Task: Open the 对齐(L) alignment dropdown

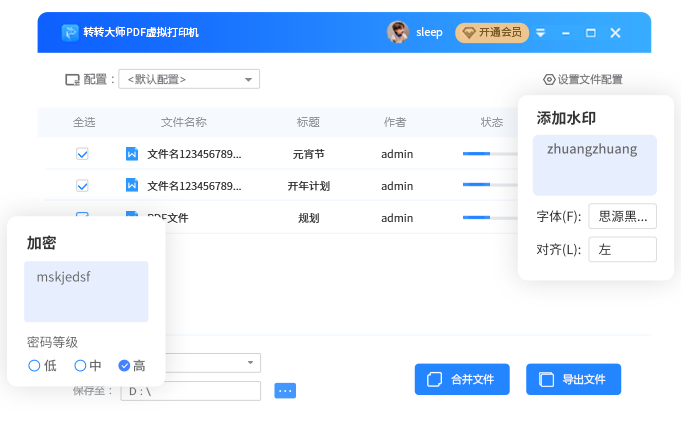Action: pos(622,249)
